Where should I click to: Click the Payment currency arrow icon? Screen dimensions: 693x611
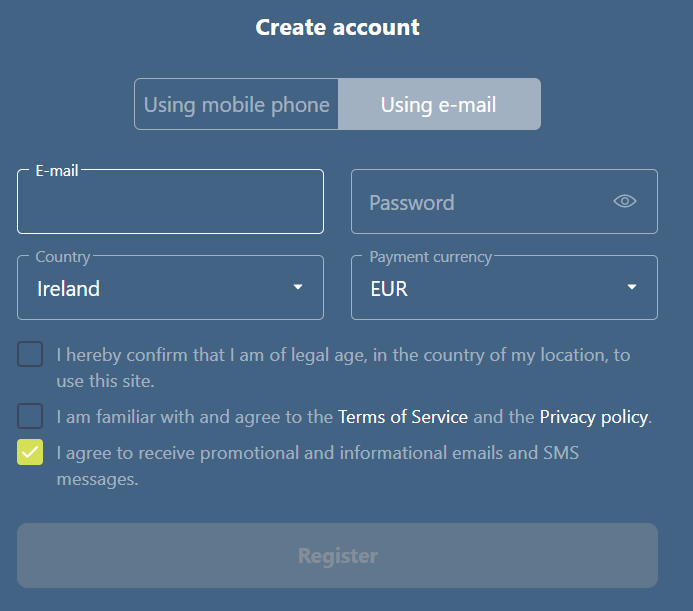[x=632, y=287]
